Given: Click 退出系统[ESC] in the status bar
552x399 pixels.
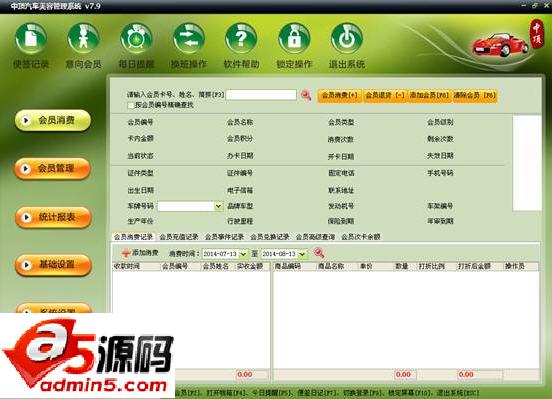Looking at the screenshot, I should click(x=458, y=393).
